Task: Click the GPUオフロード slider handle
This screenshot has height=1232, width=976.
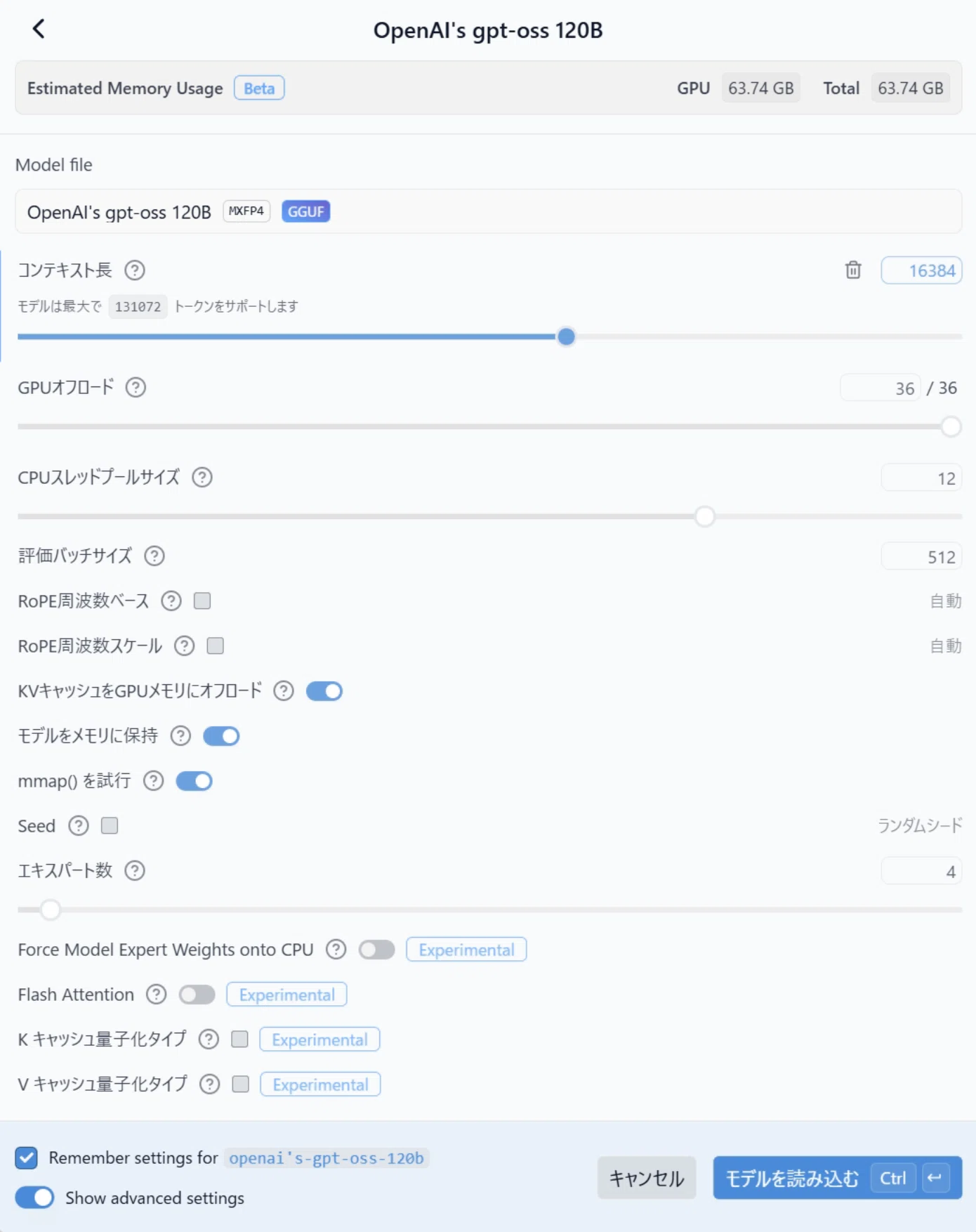Action: 951,426
